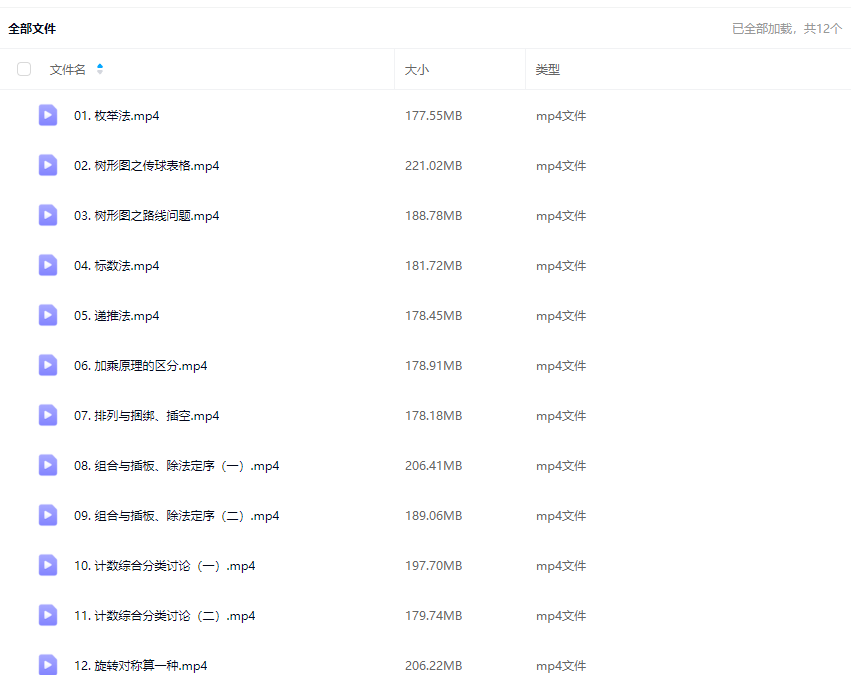
Task: Click the video icon for 04. 标数法.mp4
Action: pyautogui.click(x=48, y=265)
